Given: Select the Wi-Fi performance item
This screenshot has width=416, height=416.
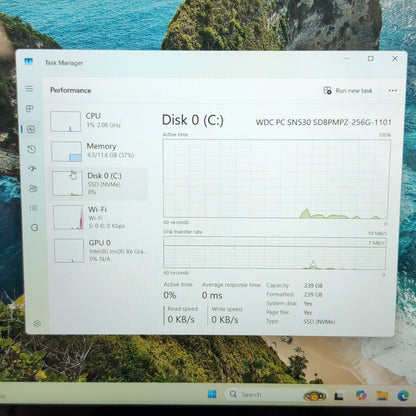Looking at the screenshot, I should point(99,217).
